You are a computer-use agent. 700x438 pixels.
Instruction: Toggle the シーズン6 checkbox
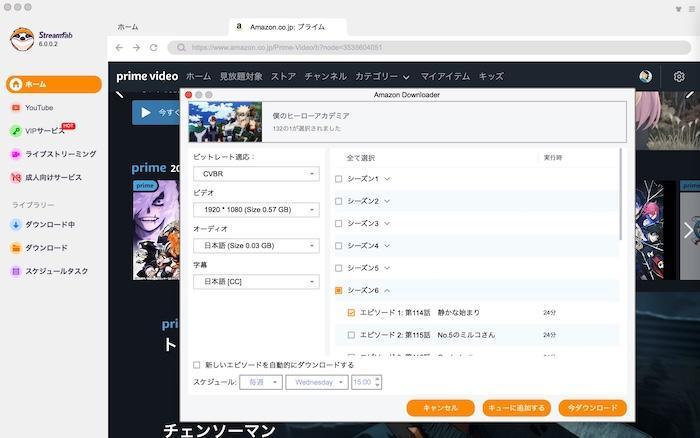(x=338, y=290)
